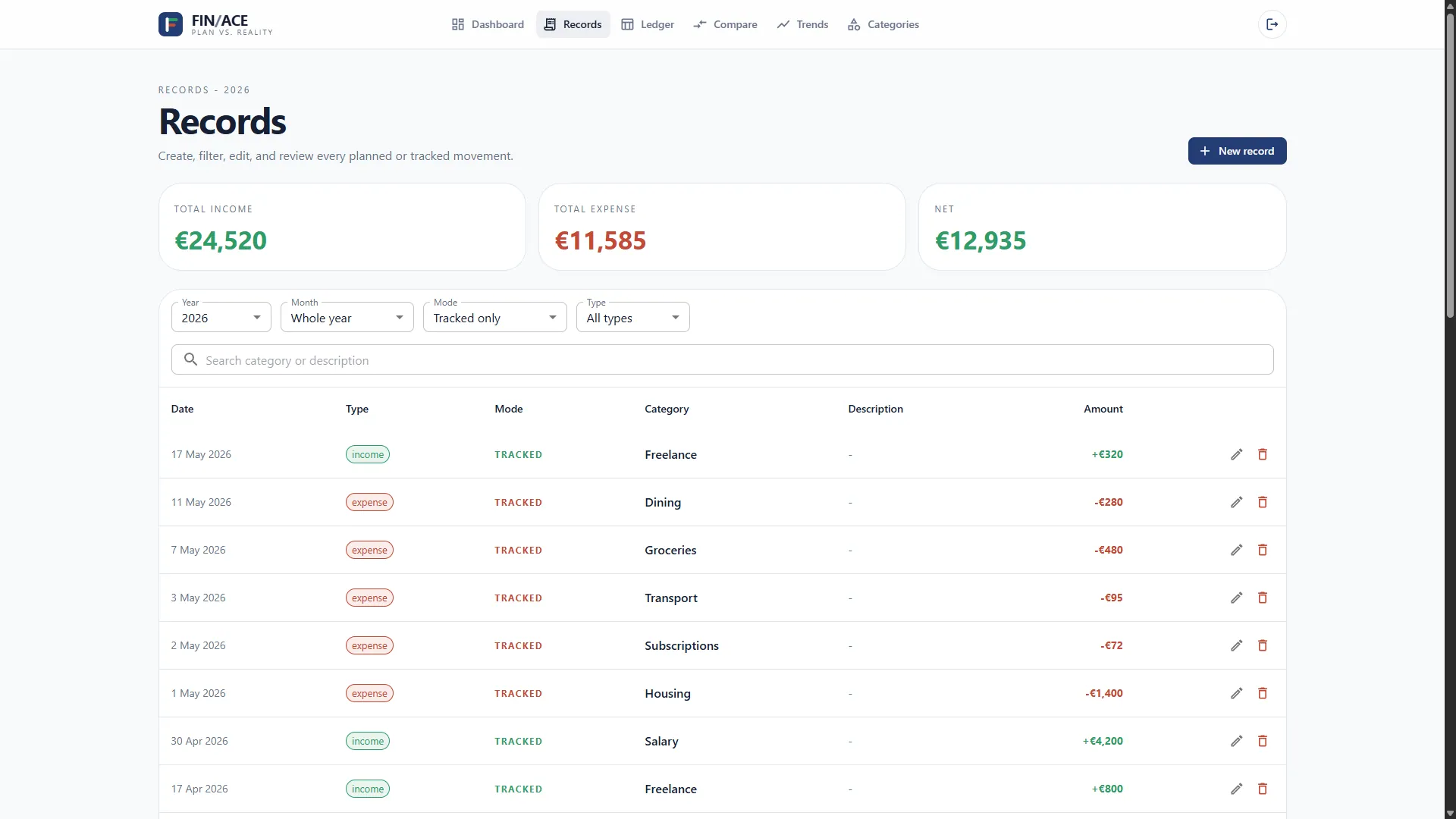Delete the Housing record
The image size is (1456, 819).
pyautogui.click(x=1263, y=693)
